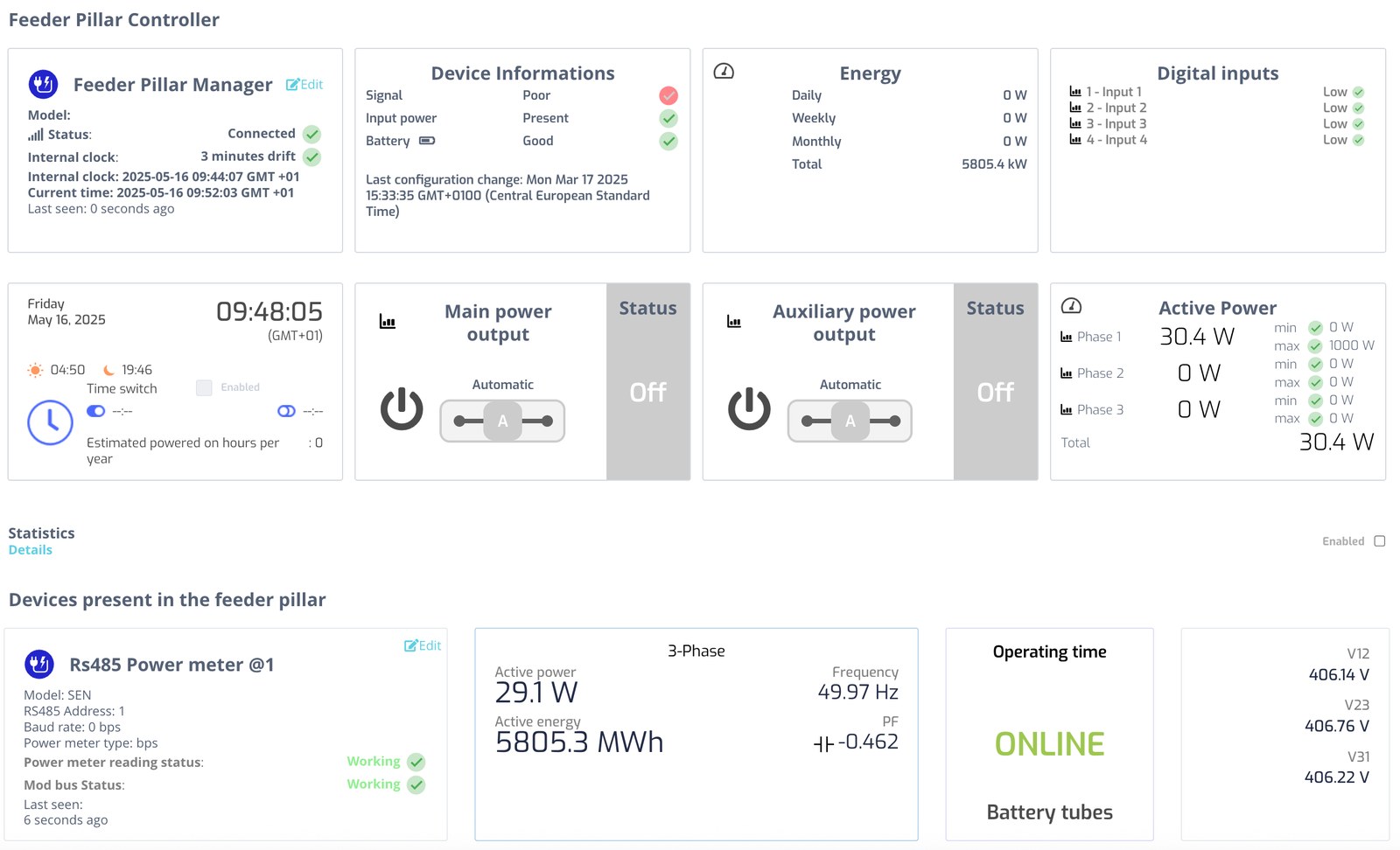This screenshot has width=1400, height=850.
Task: Toggle the second time switch off marker
Action: (x=286, y=411)
